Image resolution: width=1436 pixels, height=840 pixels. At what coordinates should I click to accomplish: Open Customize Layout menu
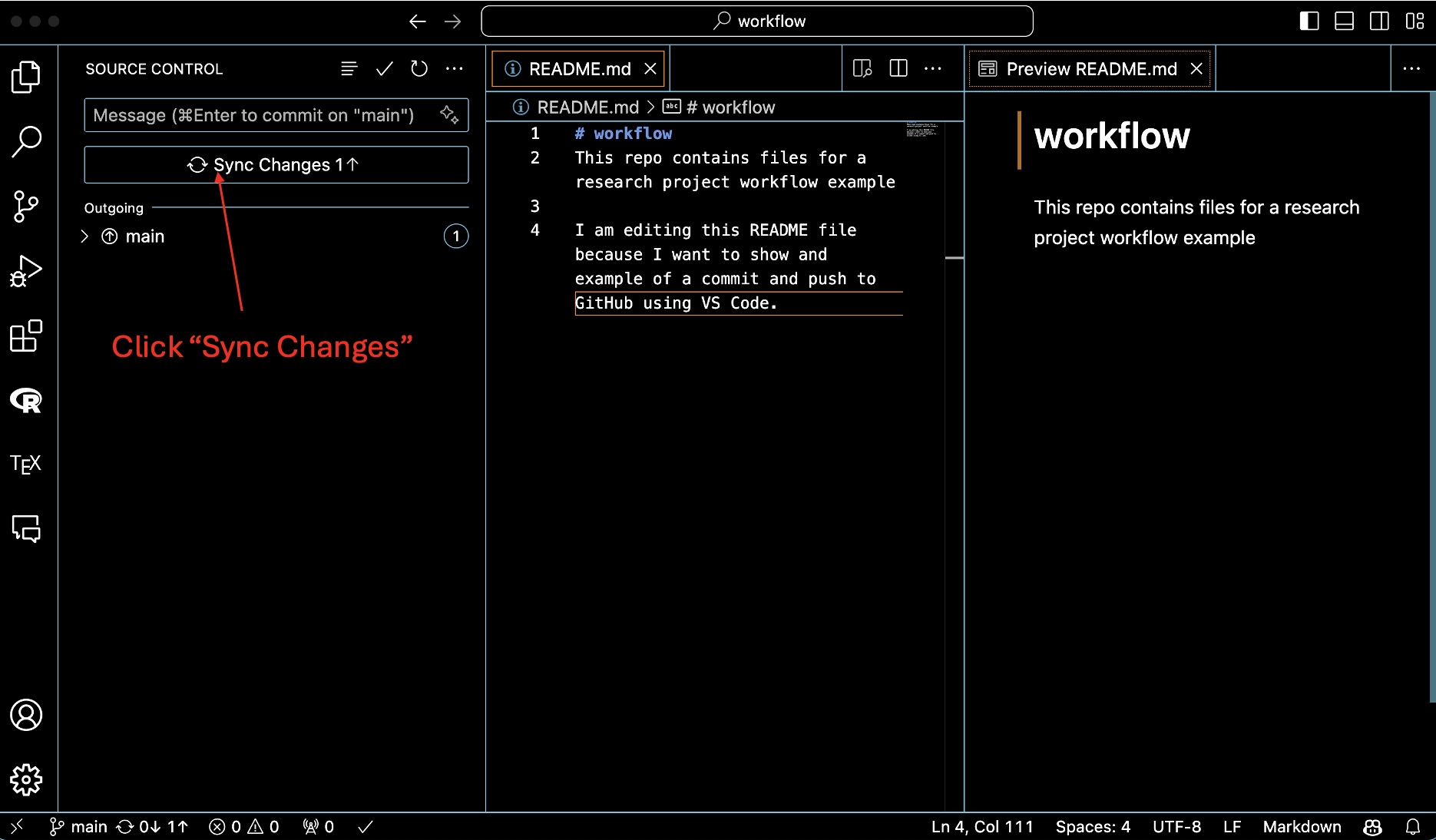(x=1414, y=21)
